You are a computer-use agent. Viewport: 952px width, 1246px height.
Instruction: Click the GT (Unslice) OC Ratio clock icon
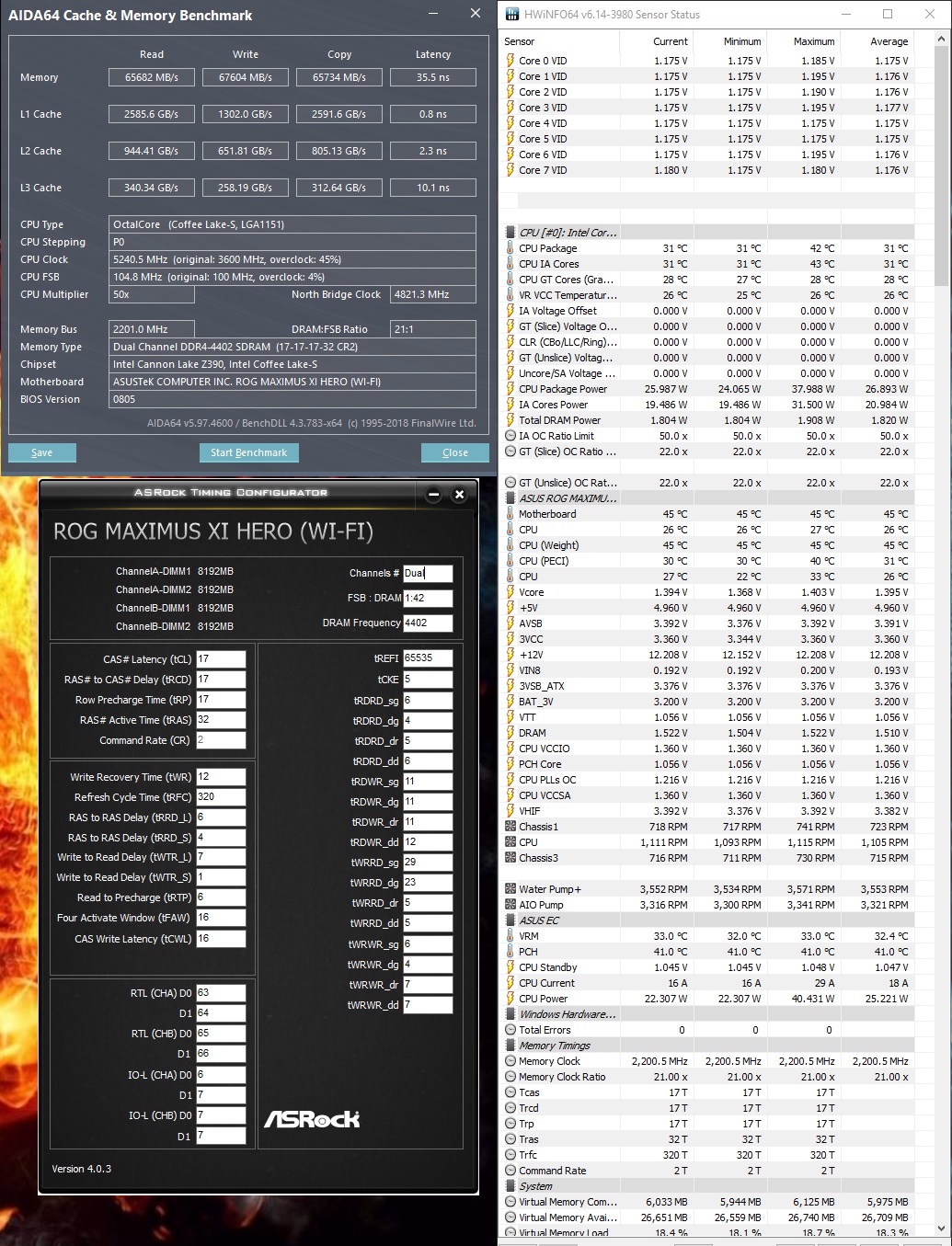[x=510, y=483]
